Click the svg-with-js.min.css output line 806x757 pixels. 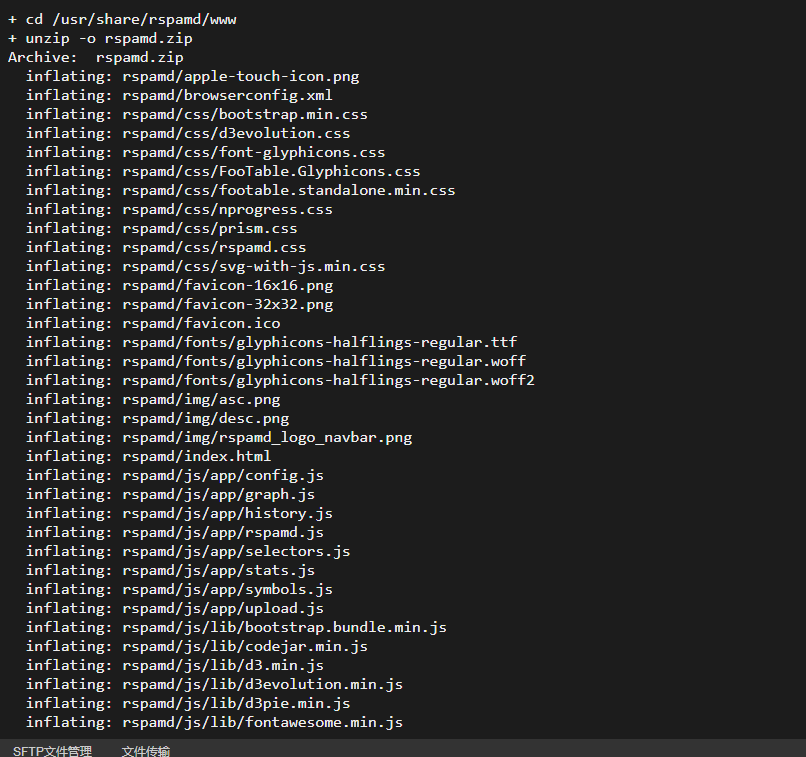click(205, 267)
